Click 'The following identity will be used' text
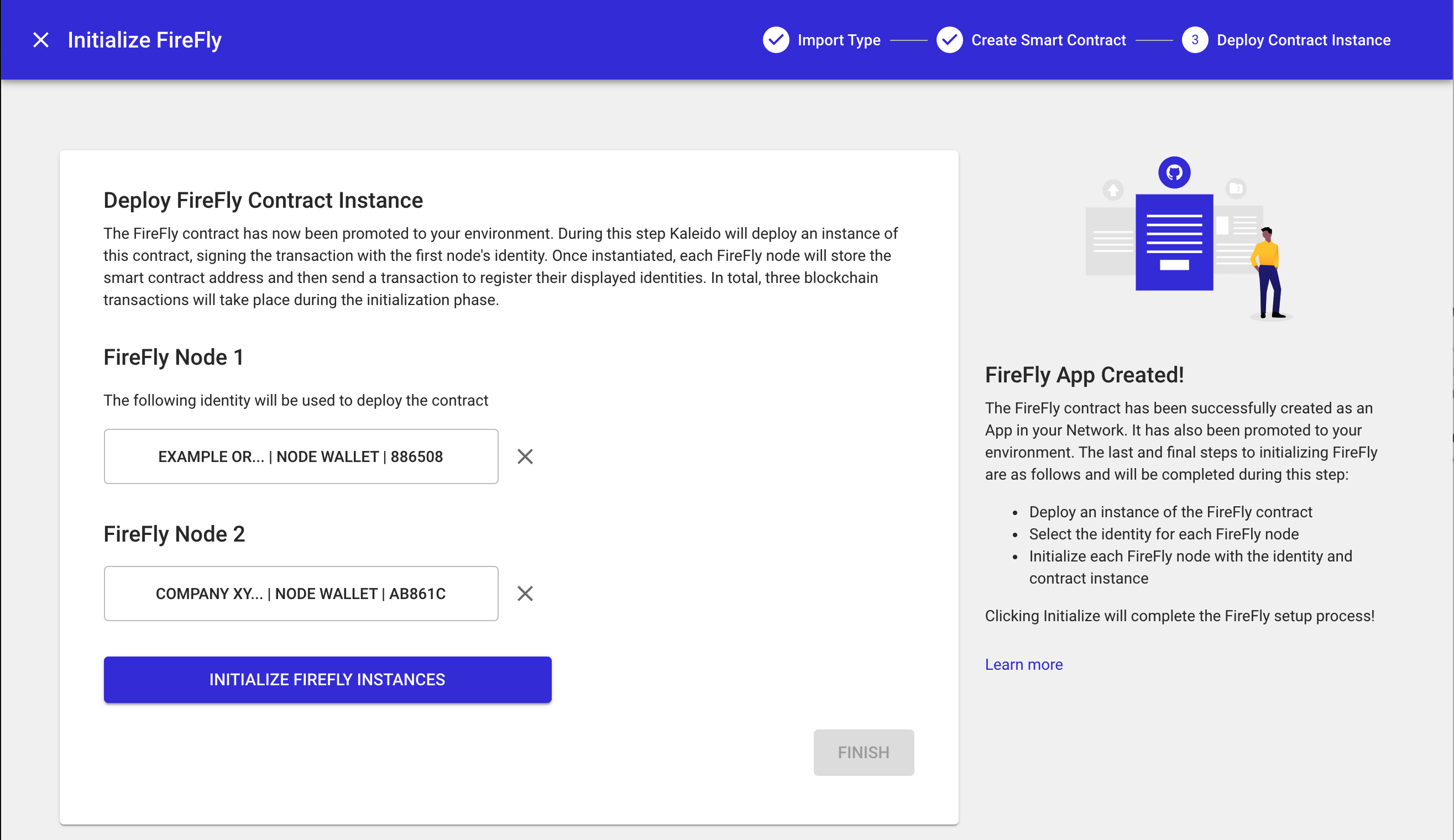1454x840 pixels. click(x=295, y=401)
